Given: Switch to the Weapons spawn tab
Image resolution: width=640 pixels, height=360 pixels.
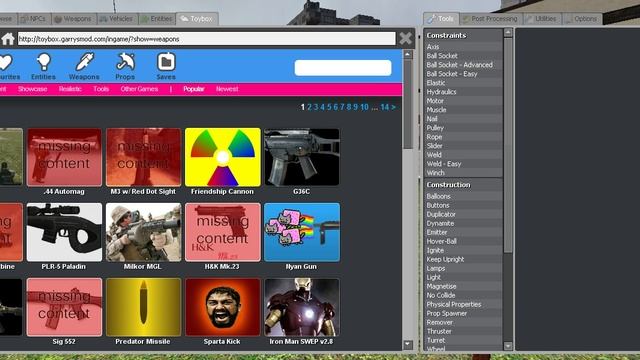Looking at the screenshot, I should click(73, 19).
